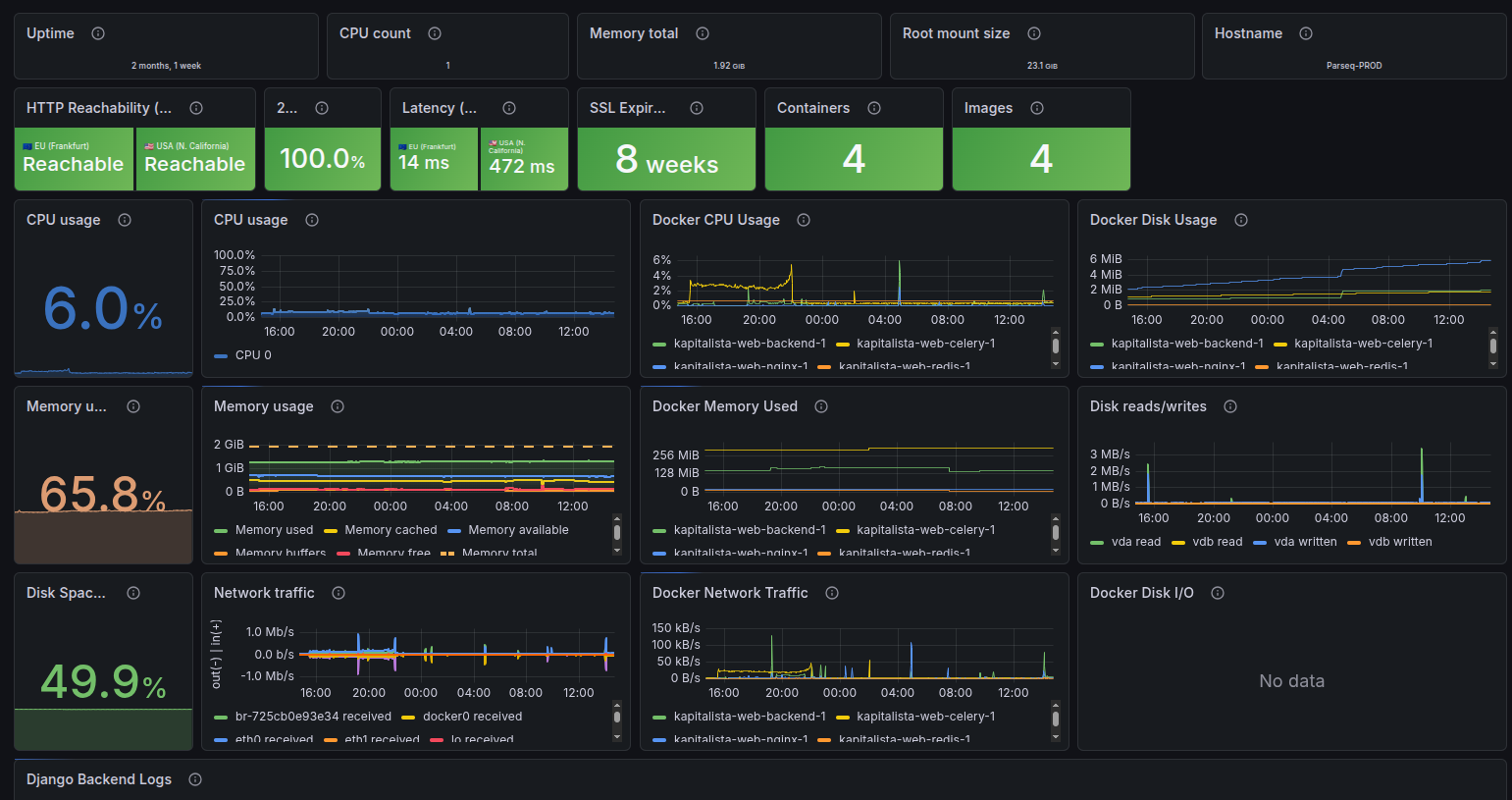The height and width of the screenshot is (800, 1512).
Task: Open the Docker CPU Usage panel title menu
Action: coord(715,220)
